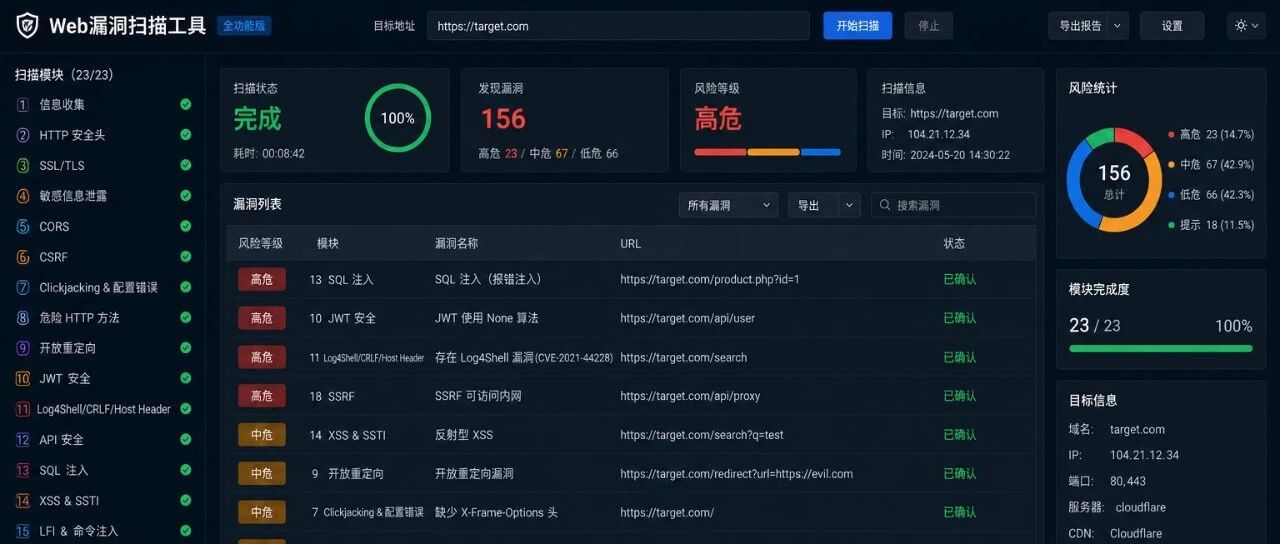Image resolution: width=1280 pixels, height=544 pixels.
Task: Select module number 13 SQL 注入 icon
Action: 23,470
